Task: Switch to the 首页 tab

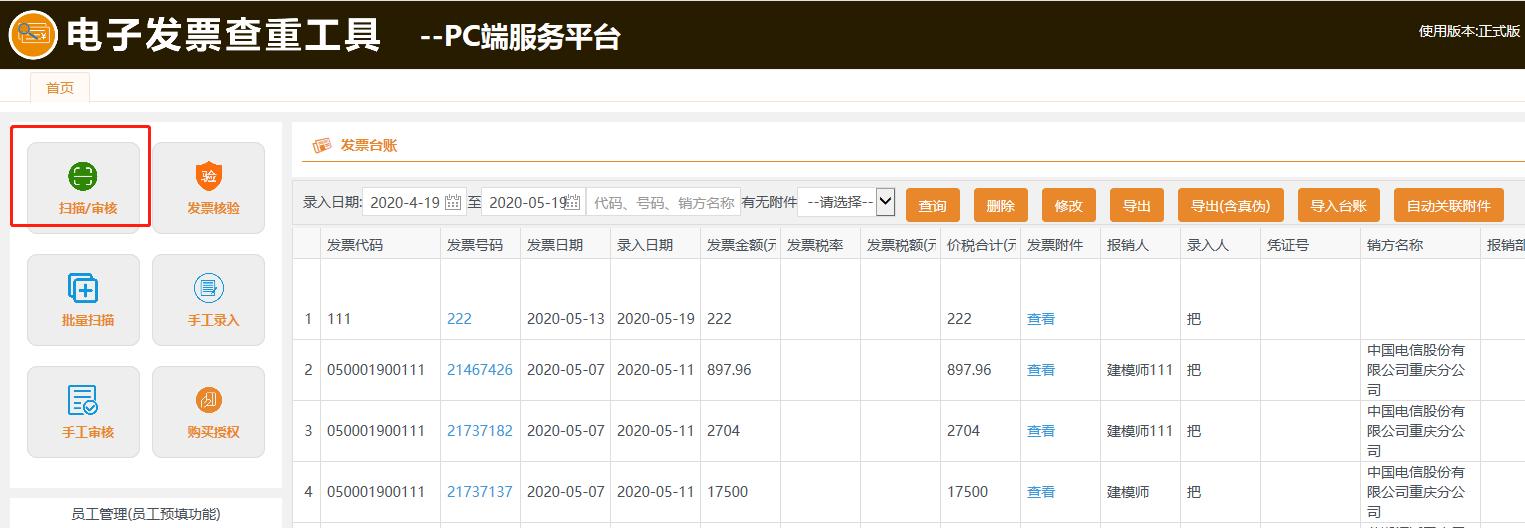Action: pyautogui.click(x=60, y=88)
